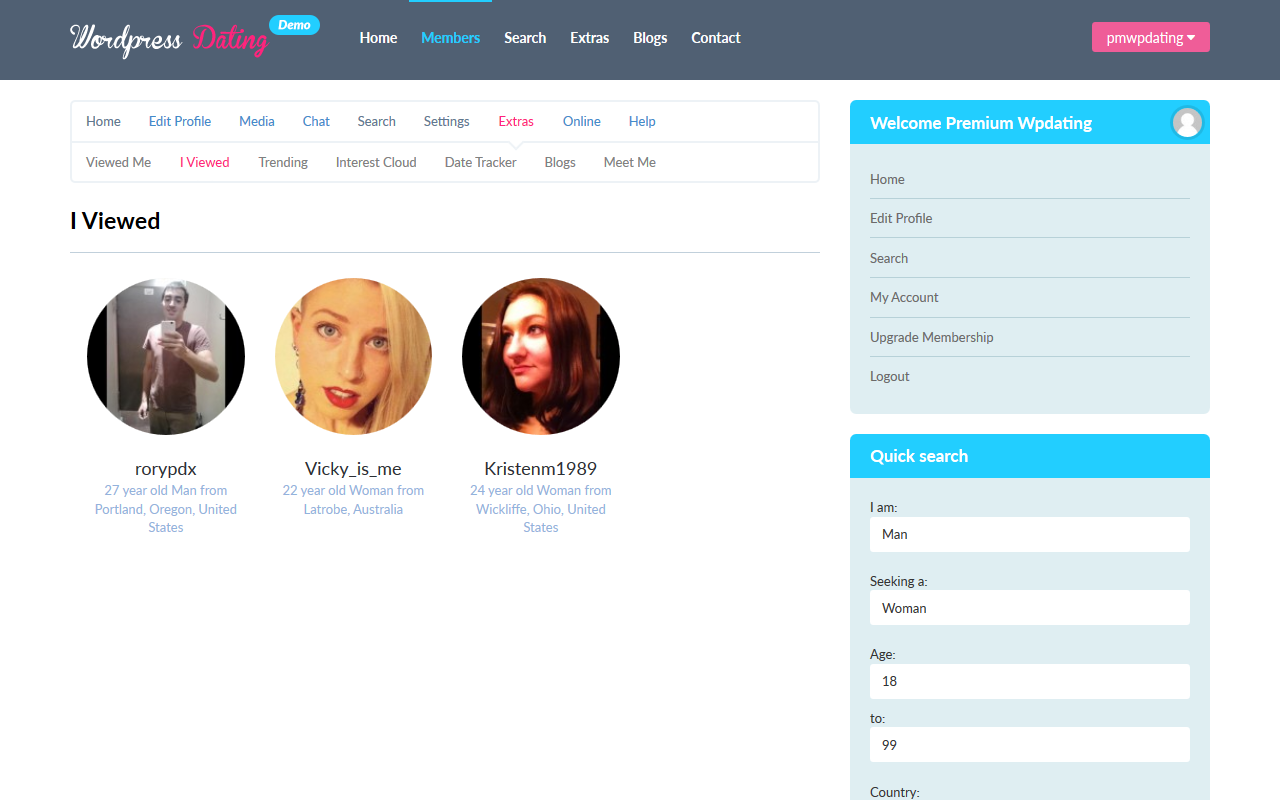Screen dimensions: 1280x800
Task: Click Edit Profile in Welcome sidebar
Action: coord(901,218)
